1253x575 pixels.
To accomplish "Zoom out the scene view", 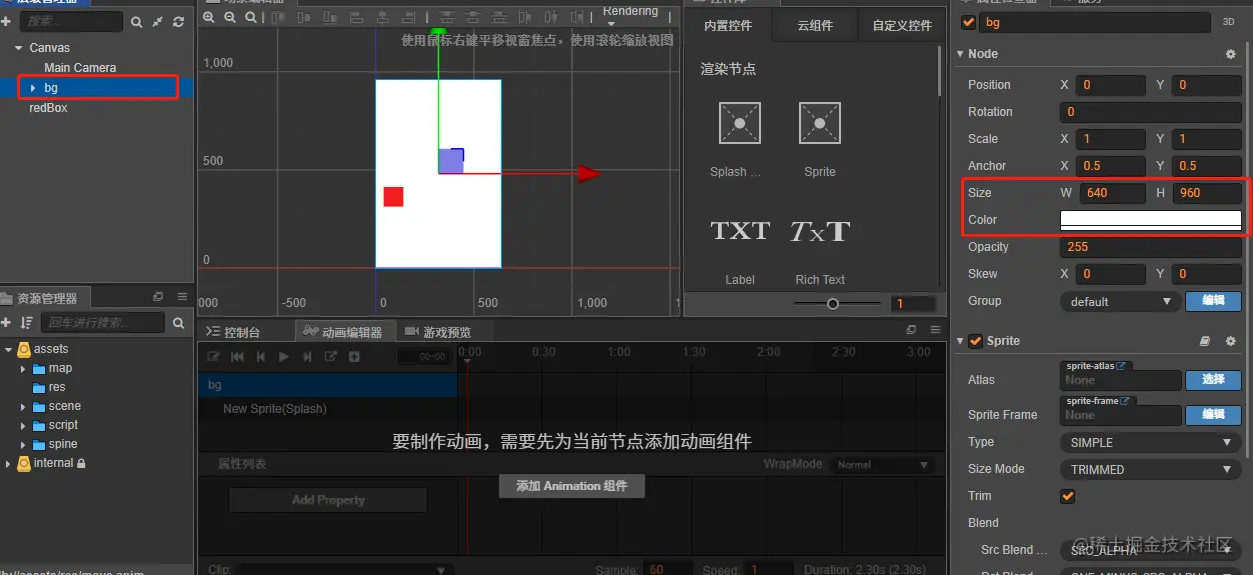I will (x=229, y=18).
